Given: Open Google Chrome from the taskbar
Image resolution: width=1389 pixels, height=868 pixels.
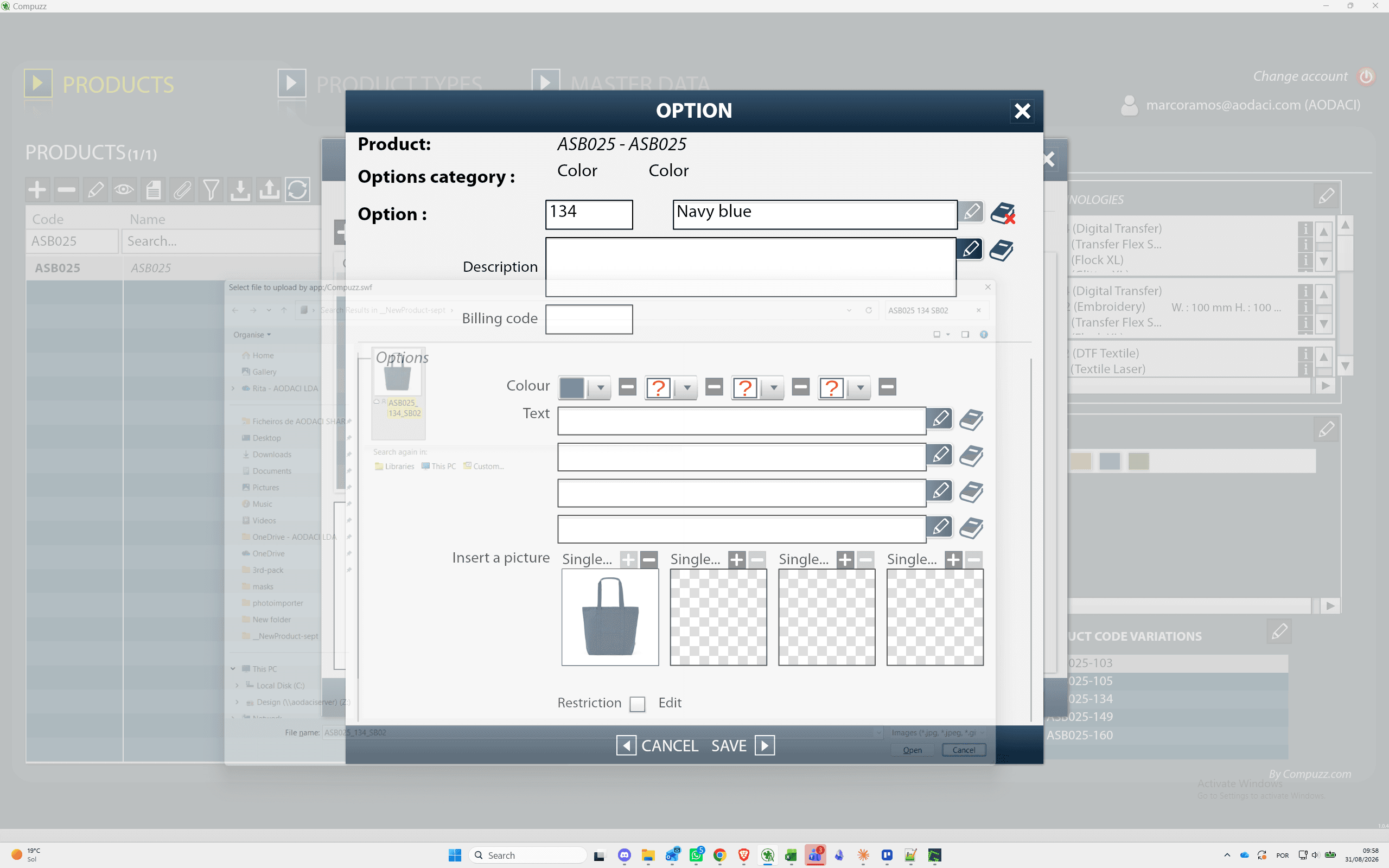Looking at the screenshot, I should point(719,855).
